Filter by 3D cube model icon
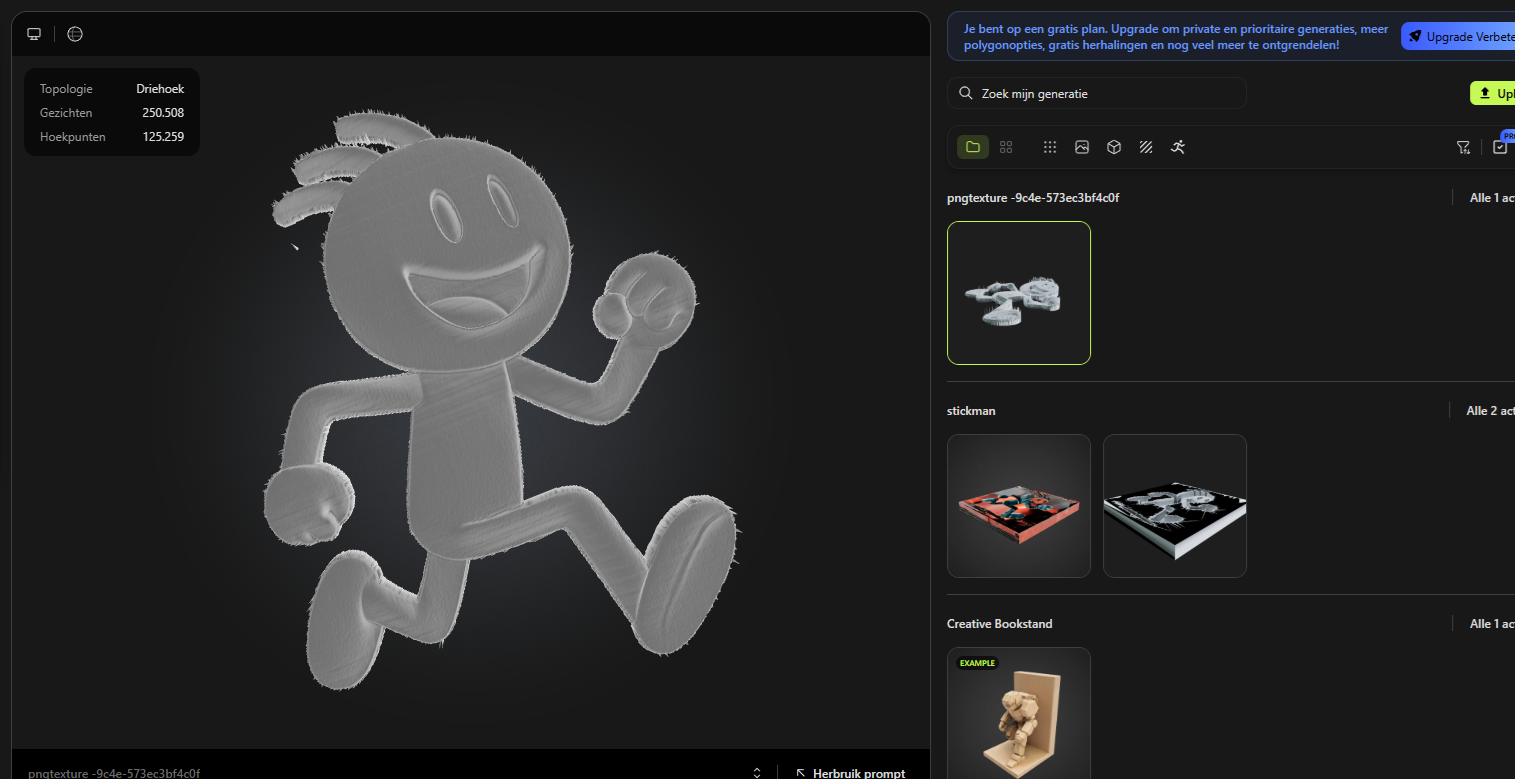Screen dimensions: 1515x779 coord(1114,147)
